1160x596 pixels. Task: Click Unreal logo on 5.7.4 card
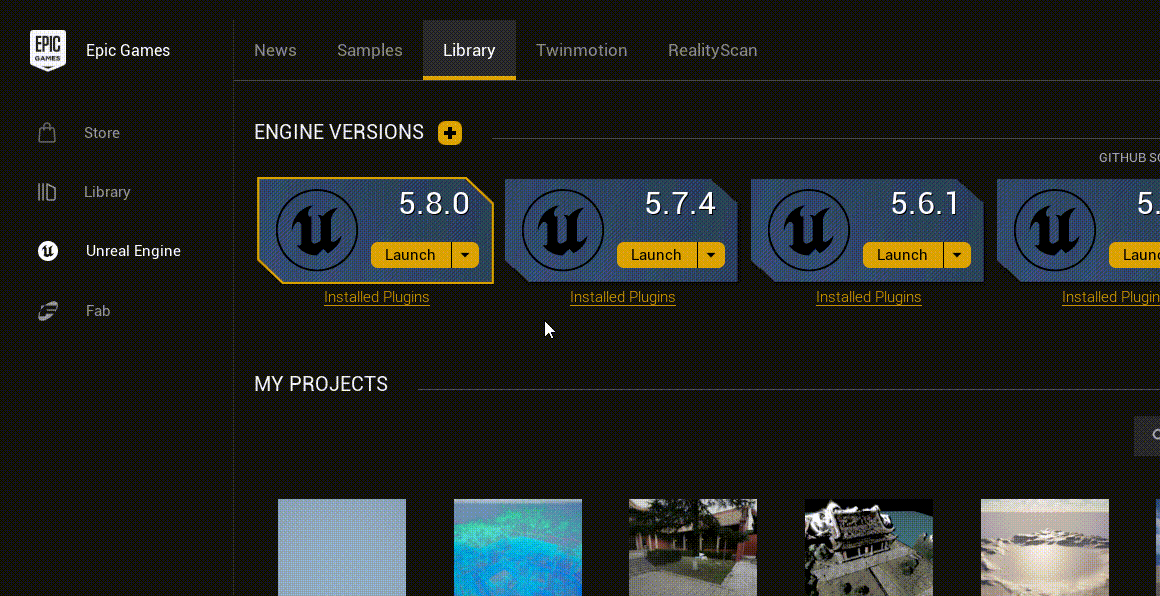point(563,231)
